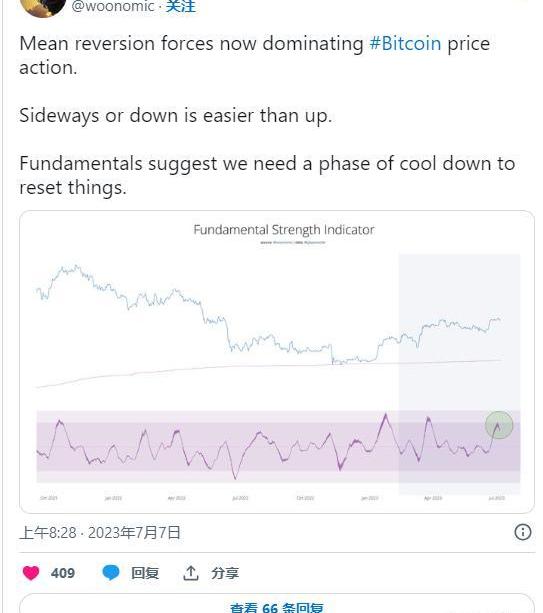Click the leftmost date label on chart axis

[49, 498]
